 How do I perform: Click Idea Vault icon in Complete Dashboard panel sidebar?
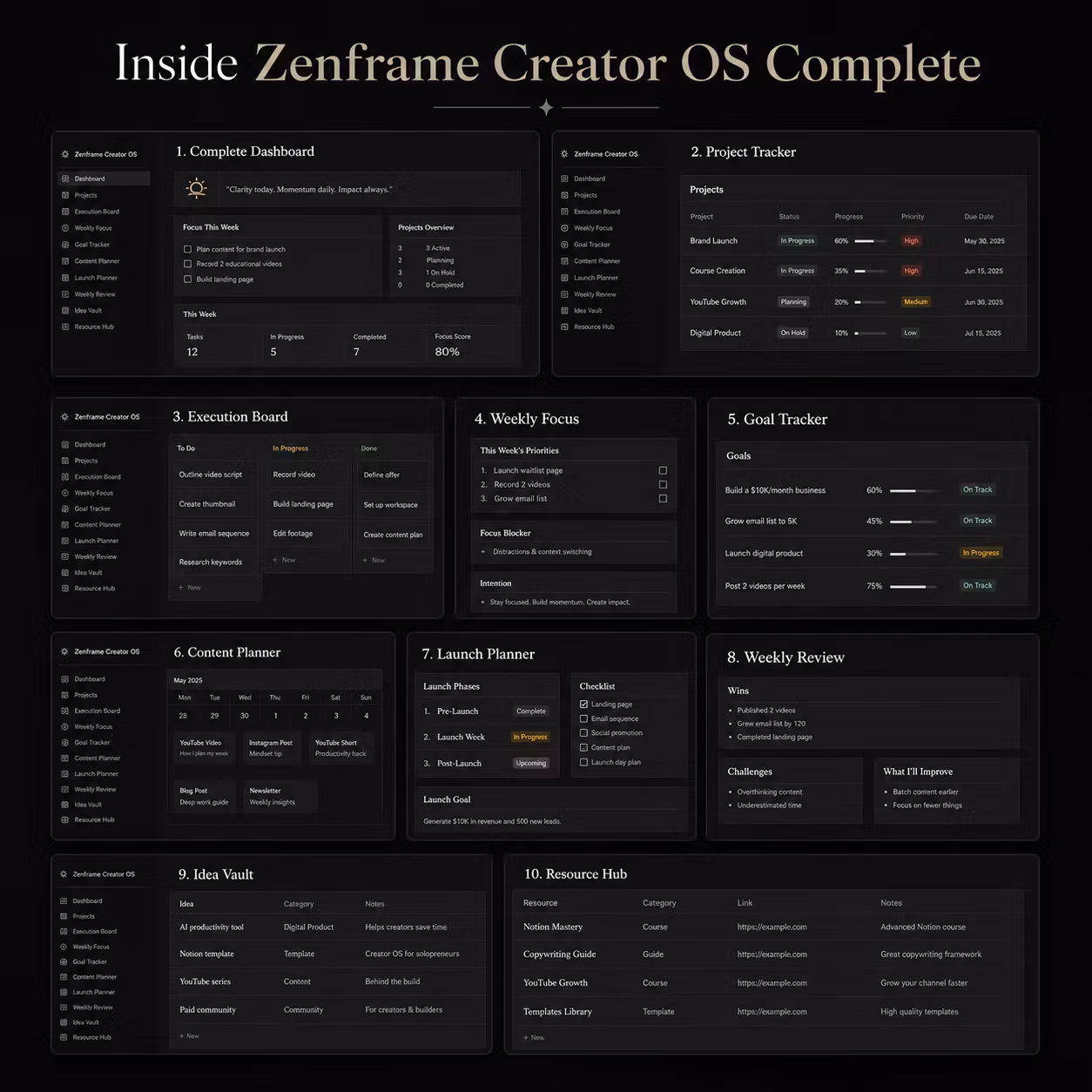coord(65,310)
